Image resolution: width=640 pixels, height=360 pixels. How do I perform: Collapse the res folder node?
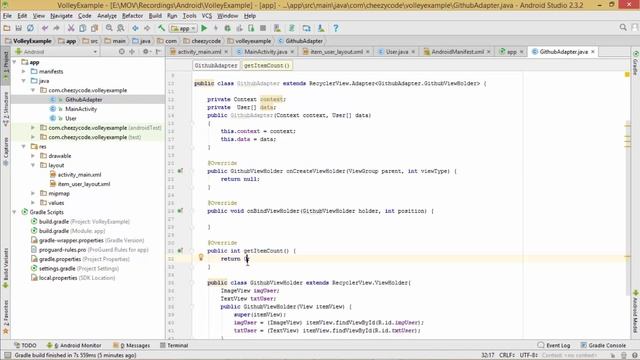(x=24, y=147)
